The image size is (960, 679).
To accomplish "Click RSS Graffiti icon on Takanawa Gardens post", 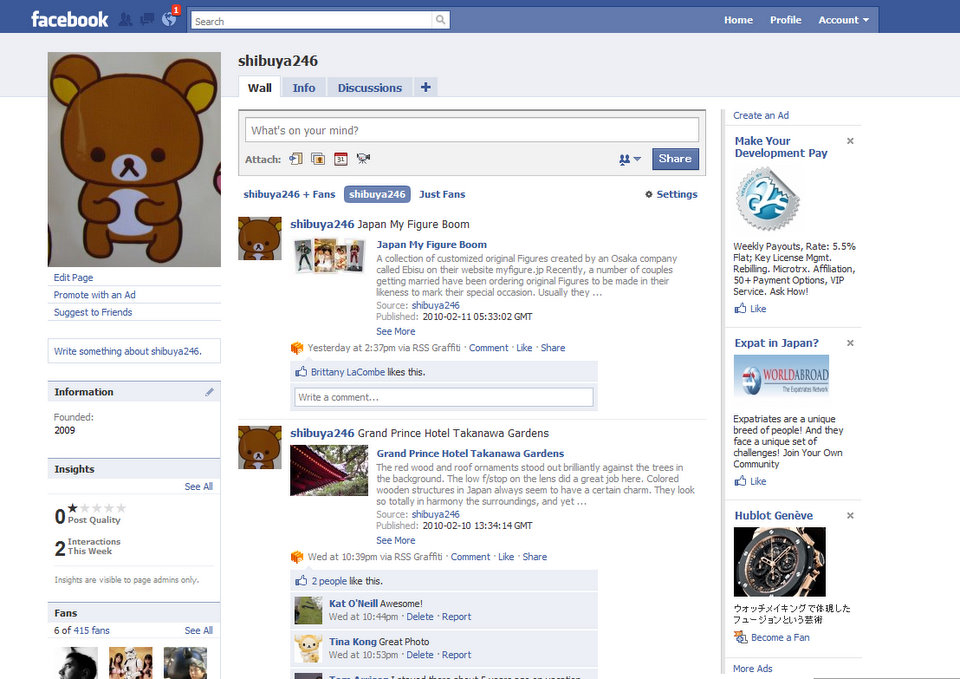I will click(x=297, y=557).
